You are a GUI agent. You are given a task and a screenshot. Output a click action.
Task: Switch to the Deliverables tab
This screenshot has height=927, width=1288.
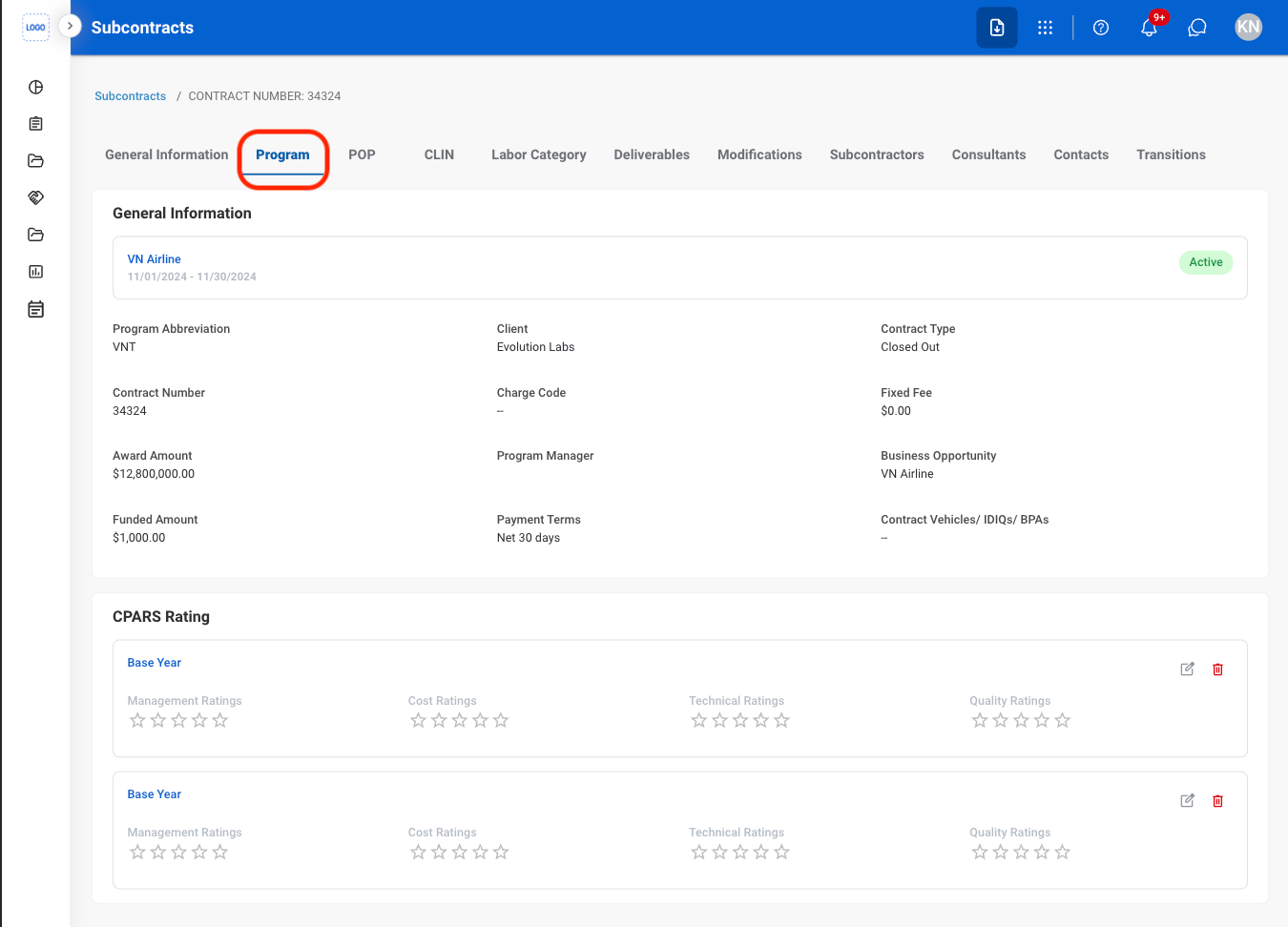pyautogui.click(x=652, y=154)
